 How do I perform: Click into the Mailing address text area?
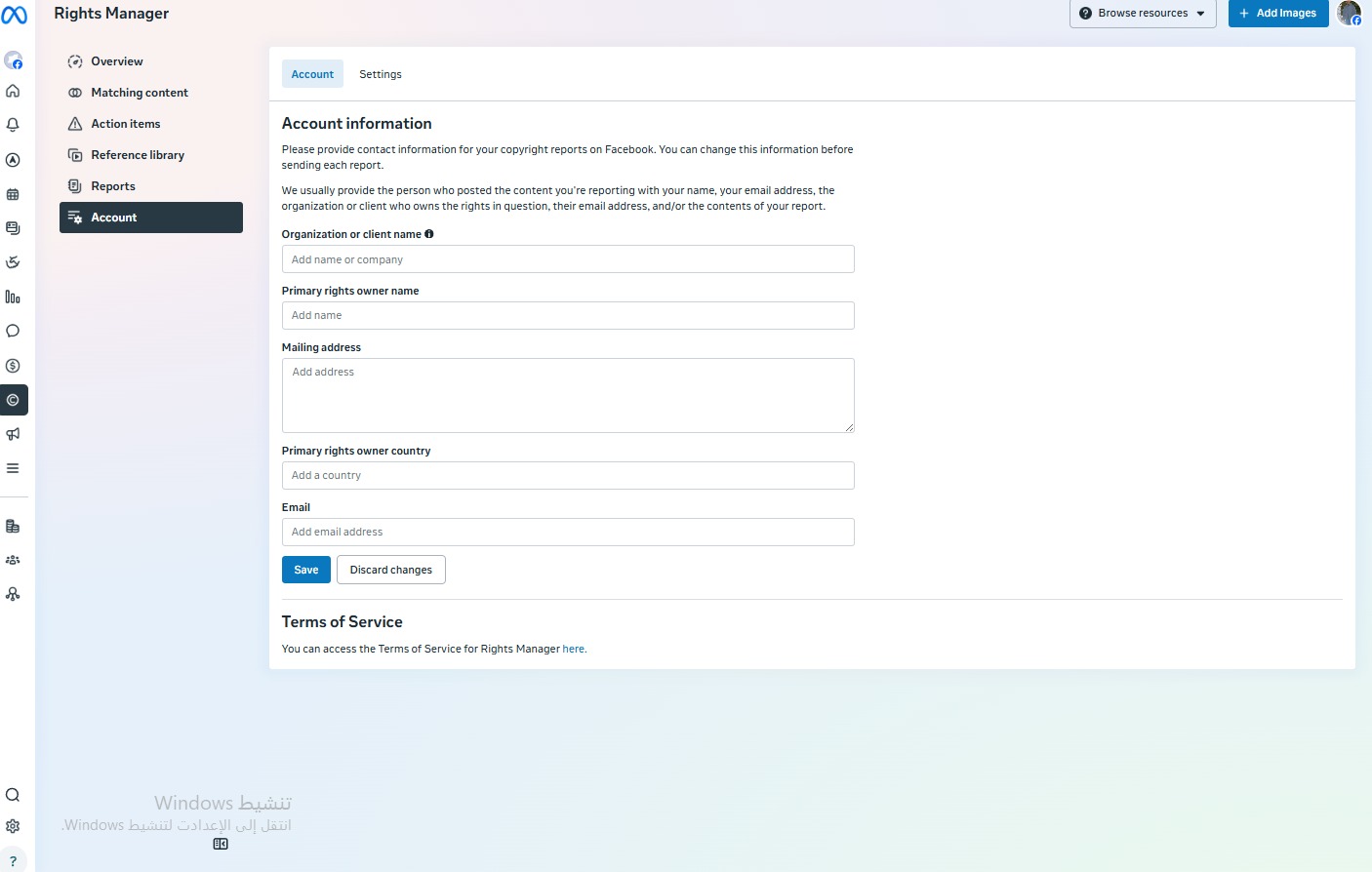[568, 395]
